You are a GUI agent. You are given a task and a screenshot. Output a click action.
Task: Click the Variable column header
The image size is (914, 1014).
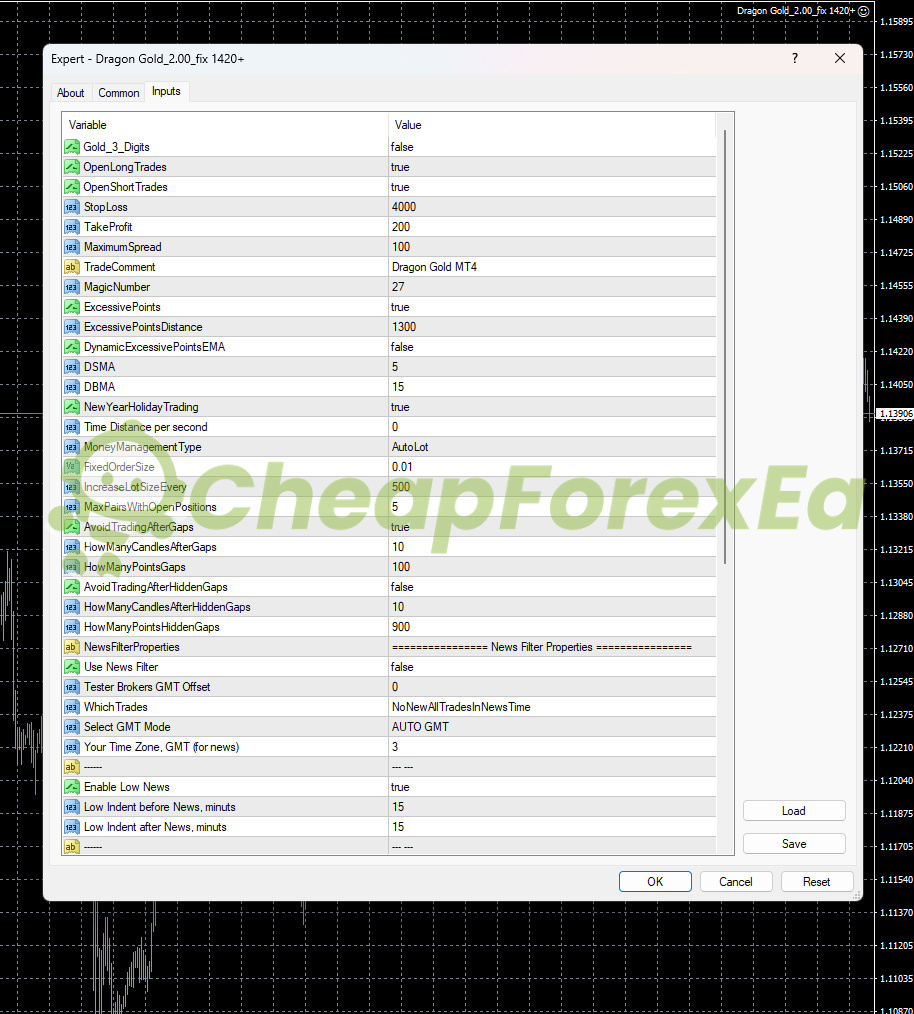click(x=225, y=125)
